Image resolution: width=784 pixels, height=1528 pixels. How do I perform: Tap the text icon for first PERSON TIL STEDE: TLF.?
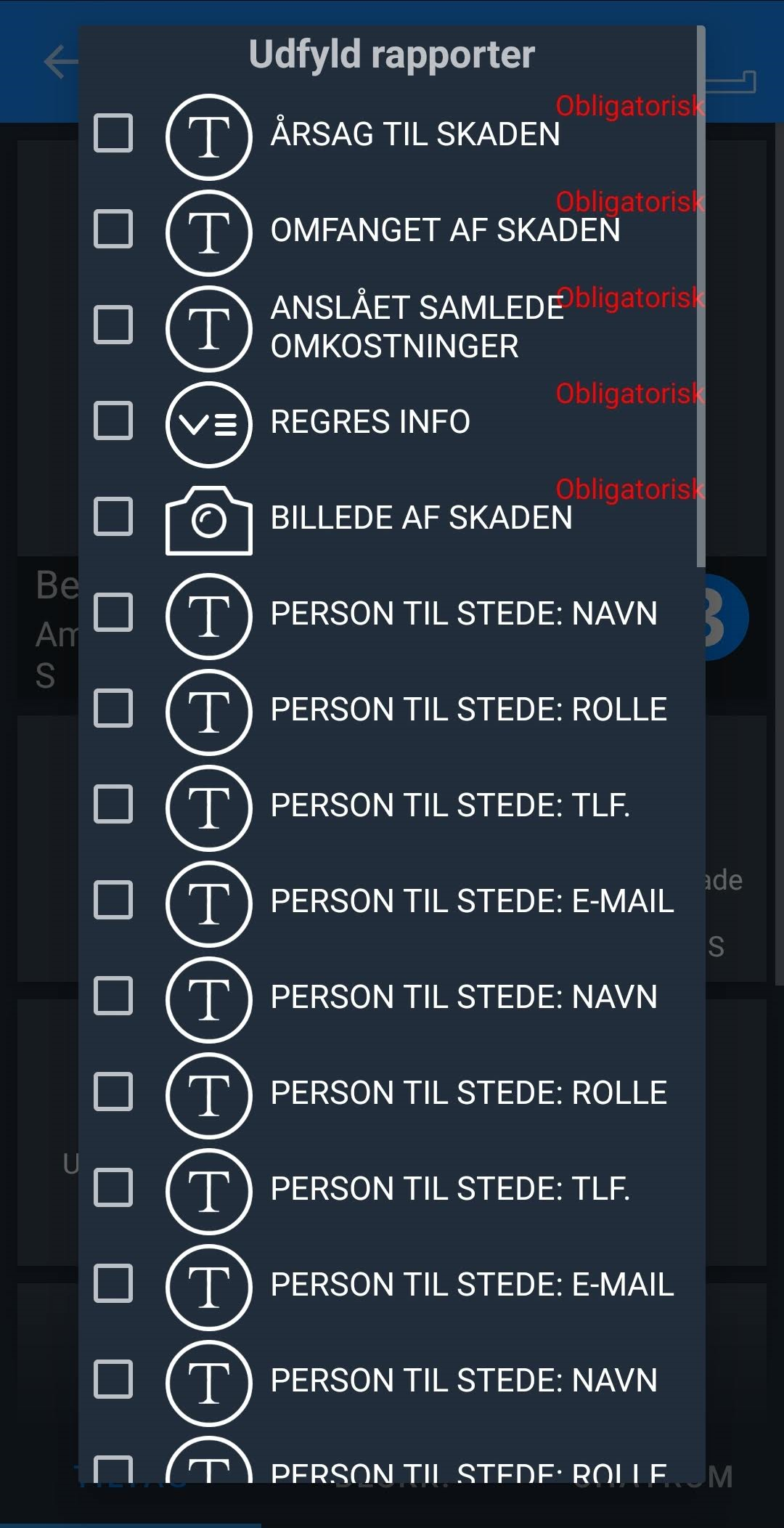tap(209, 808)
